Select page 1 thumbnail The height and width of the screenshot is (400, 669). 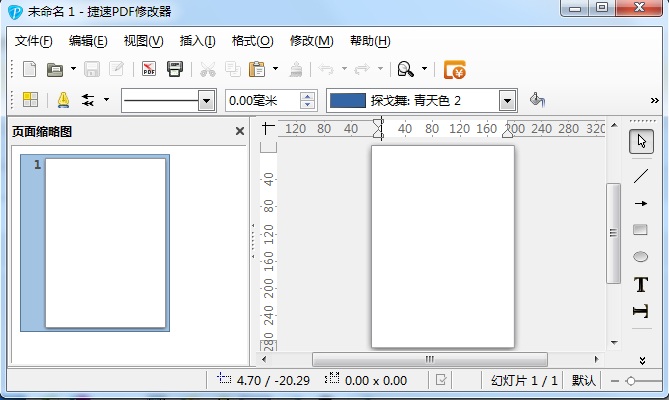tap(105, 242)
